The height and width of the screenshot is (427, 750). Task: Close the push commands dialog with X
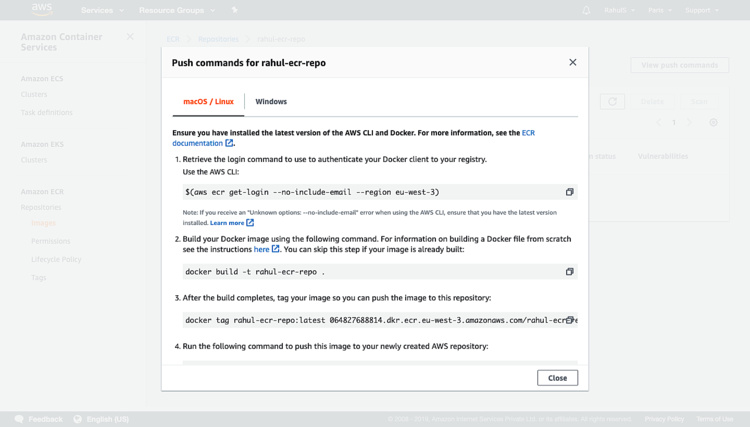pos(572,62)
